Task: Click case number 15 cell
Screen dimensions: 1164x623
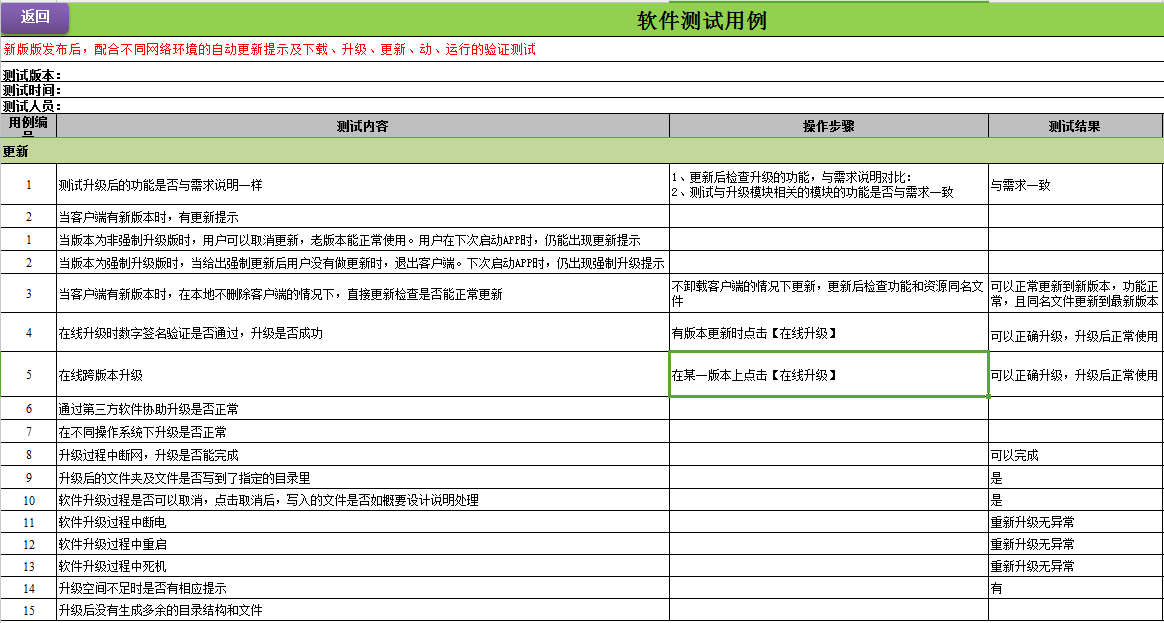Action: tap(29, 611)
